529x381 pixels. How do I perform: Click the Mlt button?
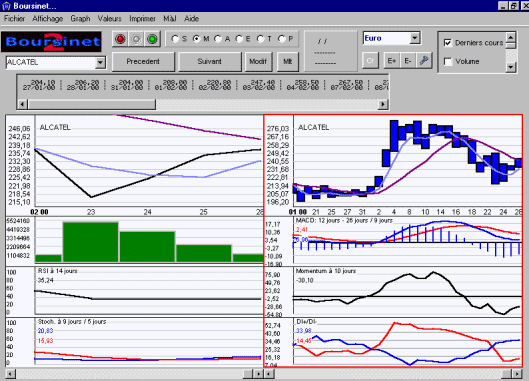288,61
